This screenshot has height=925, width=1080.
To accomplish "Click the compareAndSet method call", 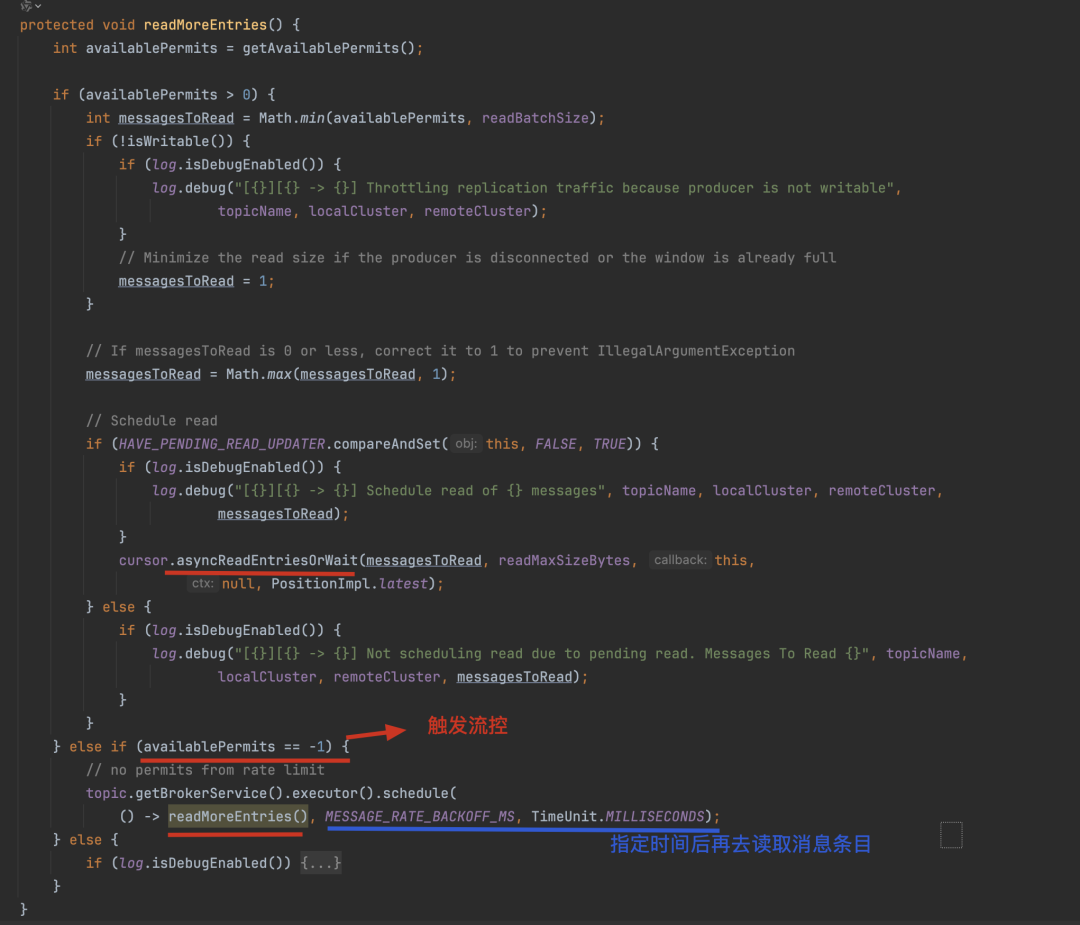I will pyautogui.click(x=387, y=444).
